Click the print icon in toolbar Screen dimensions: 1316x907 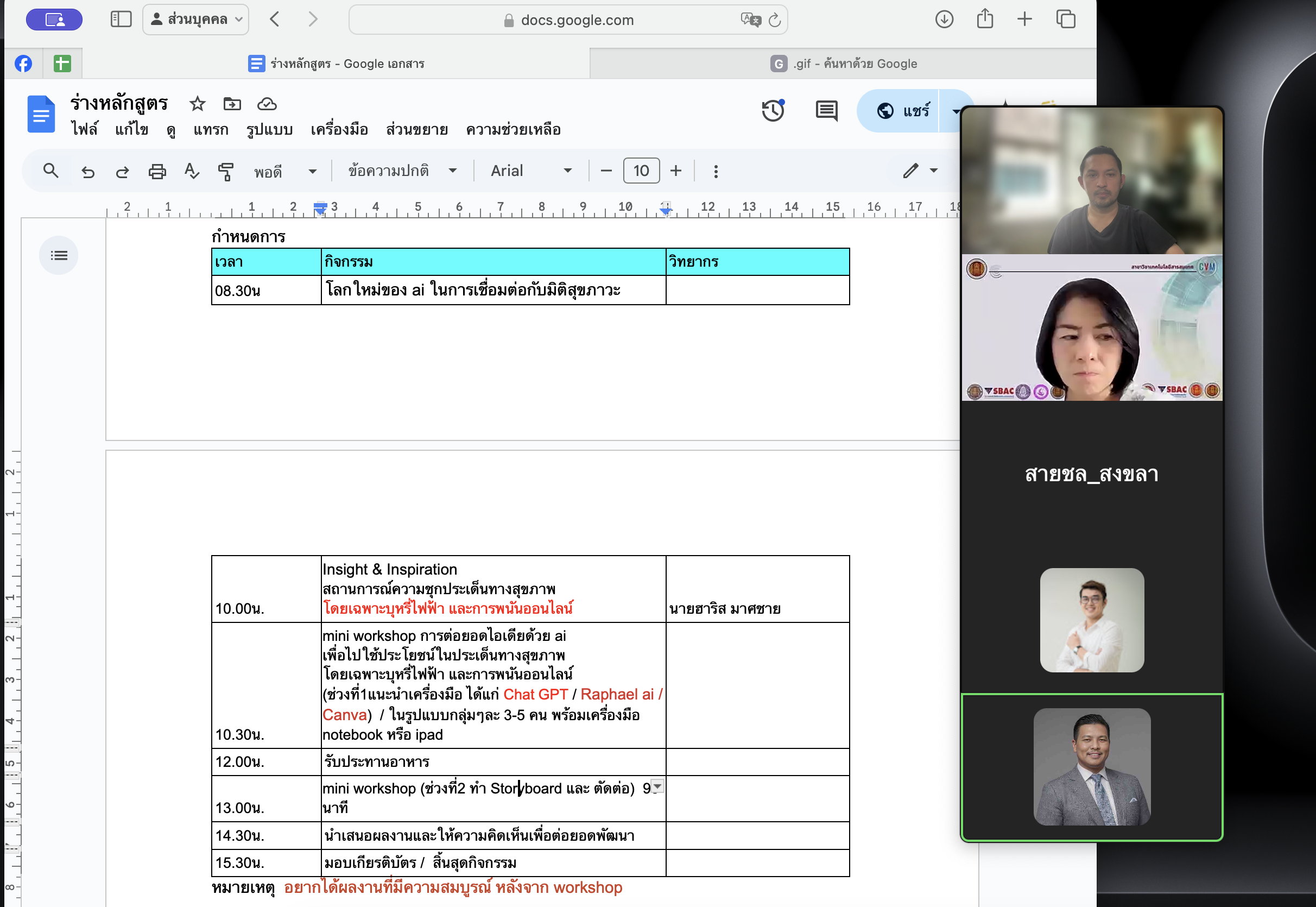coord(157,171)
